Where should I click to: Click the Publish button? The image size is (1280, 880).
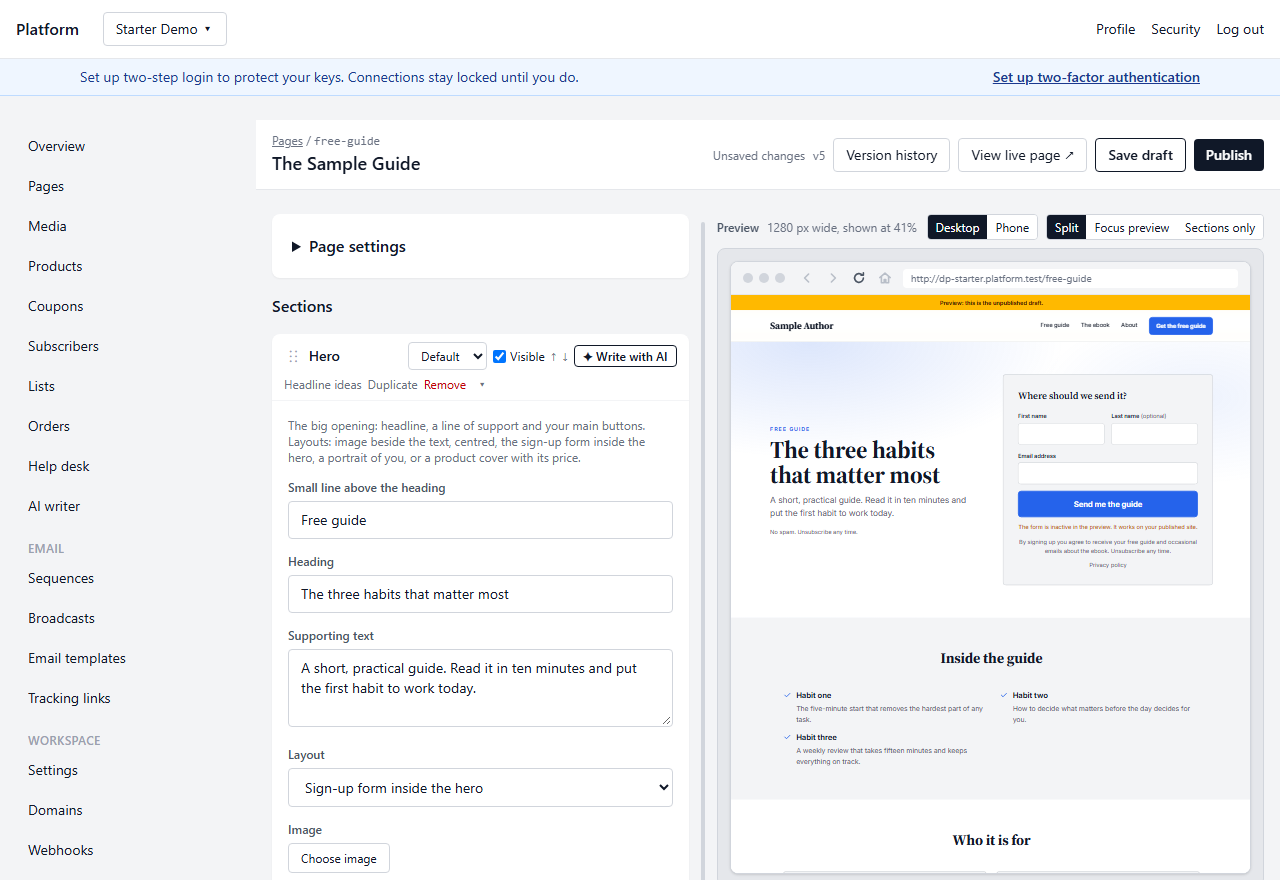(1229, 155)
